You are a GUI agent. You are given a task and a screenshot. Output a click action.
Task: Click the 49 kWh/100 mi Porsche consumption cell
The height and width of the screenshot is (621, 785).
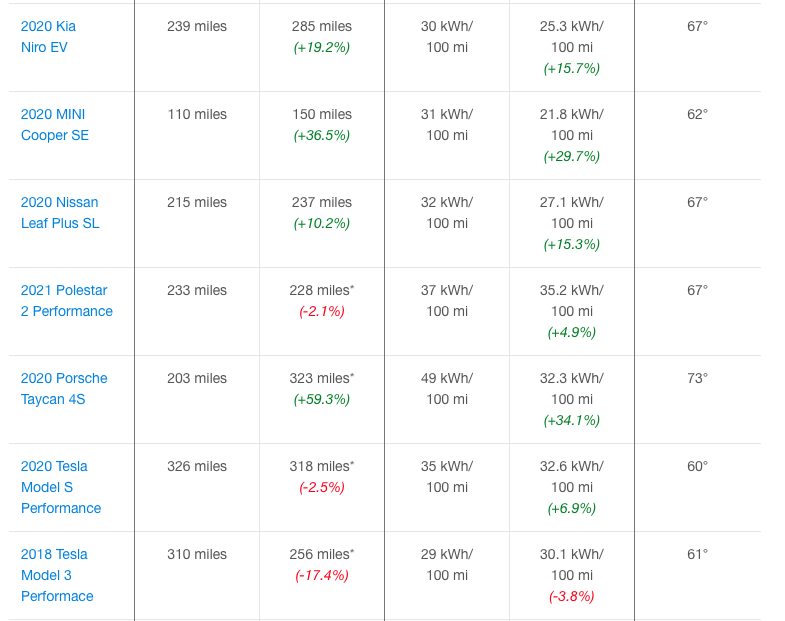coord(447,388)
